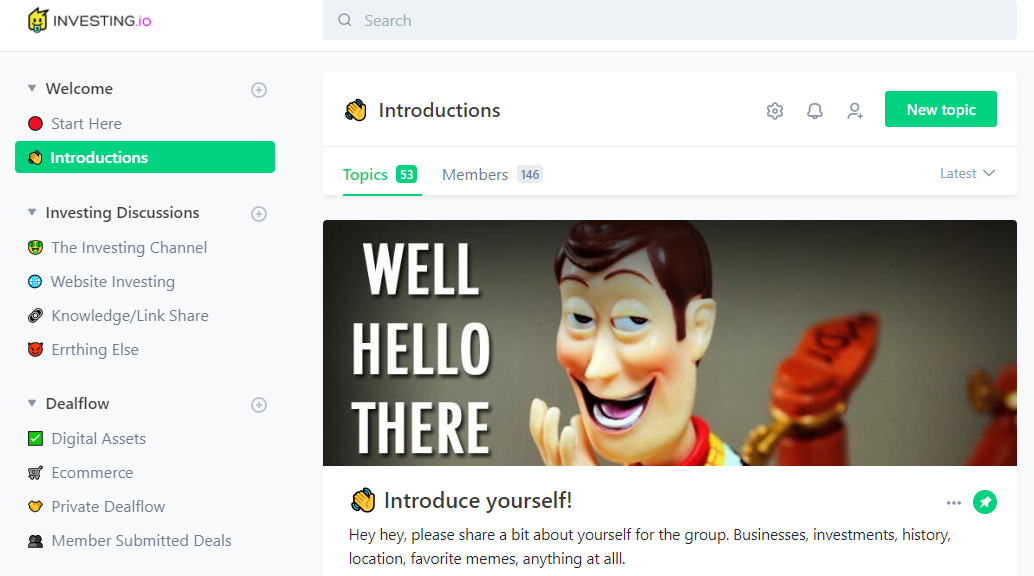Click the red circle Start Here icon
1034x576 pixels.
pyautogui.click(x=36, y=123)
